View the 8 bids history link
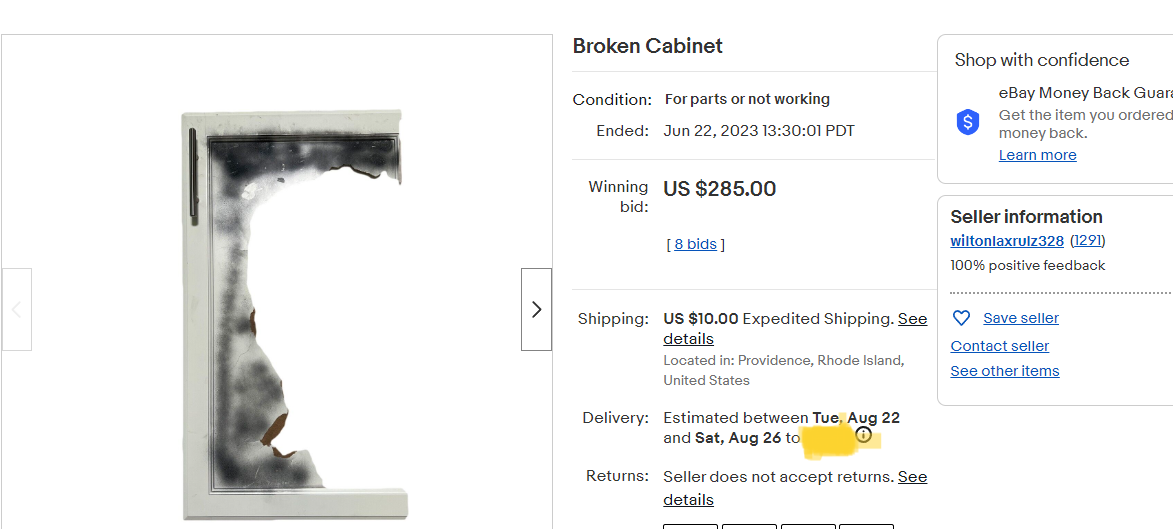 (x=695, y=244)
